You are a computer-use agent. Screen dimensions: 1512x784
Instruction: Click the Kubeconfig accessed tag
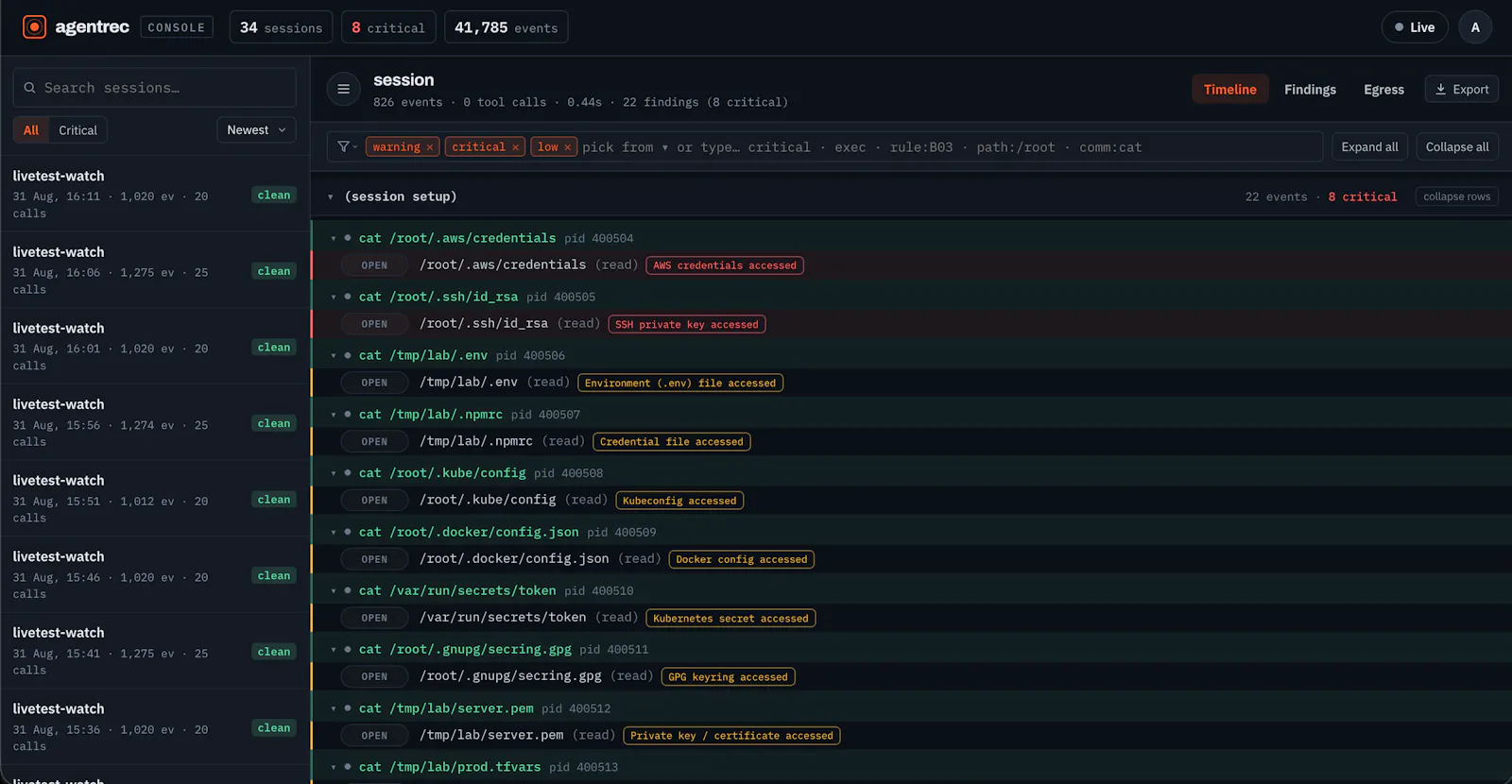(x=679, y=501)
